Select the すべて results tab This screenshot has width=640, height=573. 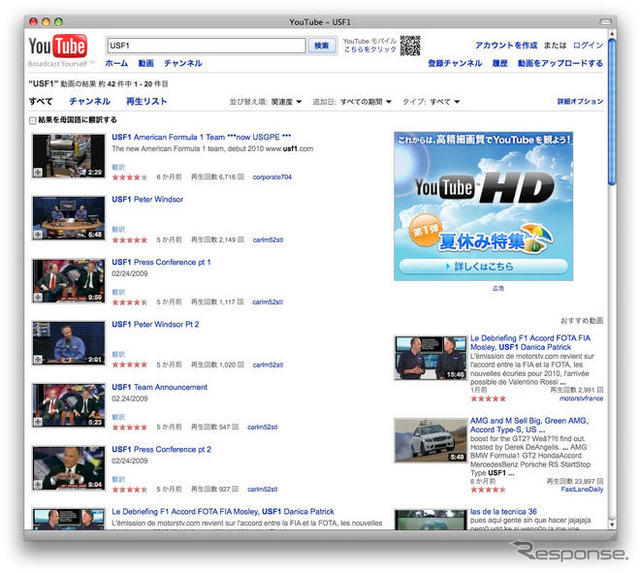(x=40, y=101)
